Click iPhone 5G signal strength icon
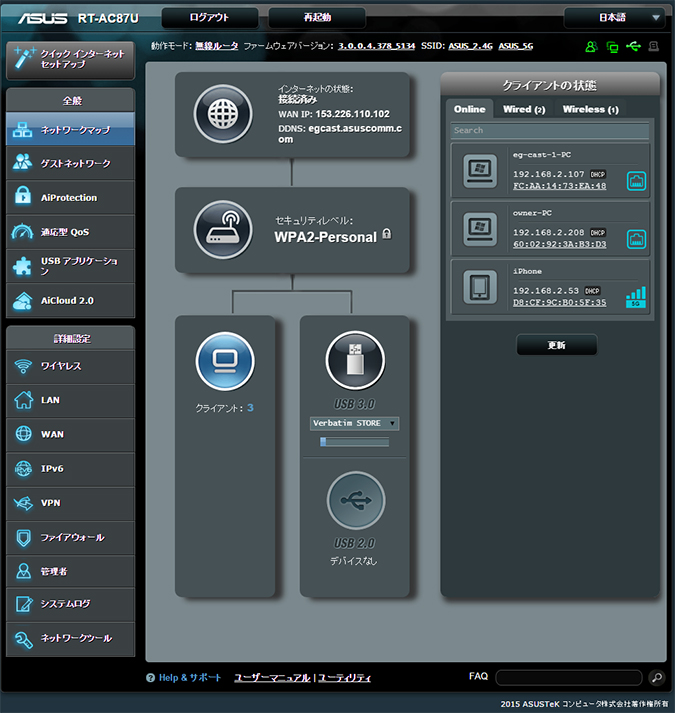The height and width of the screenshot is (713, 675). pos(636,297)
